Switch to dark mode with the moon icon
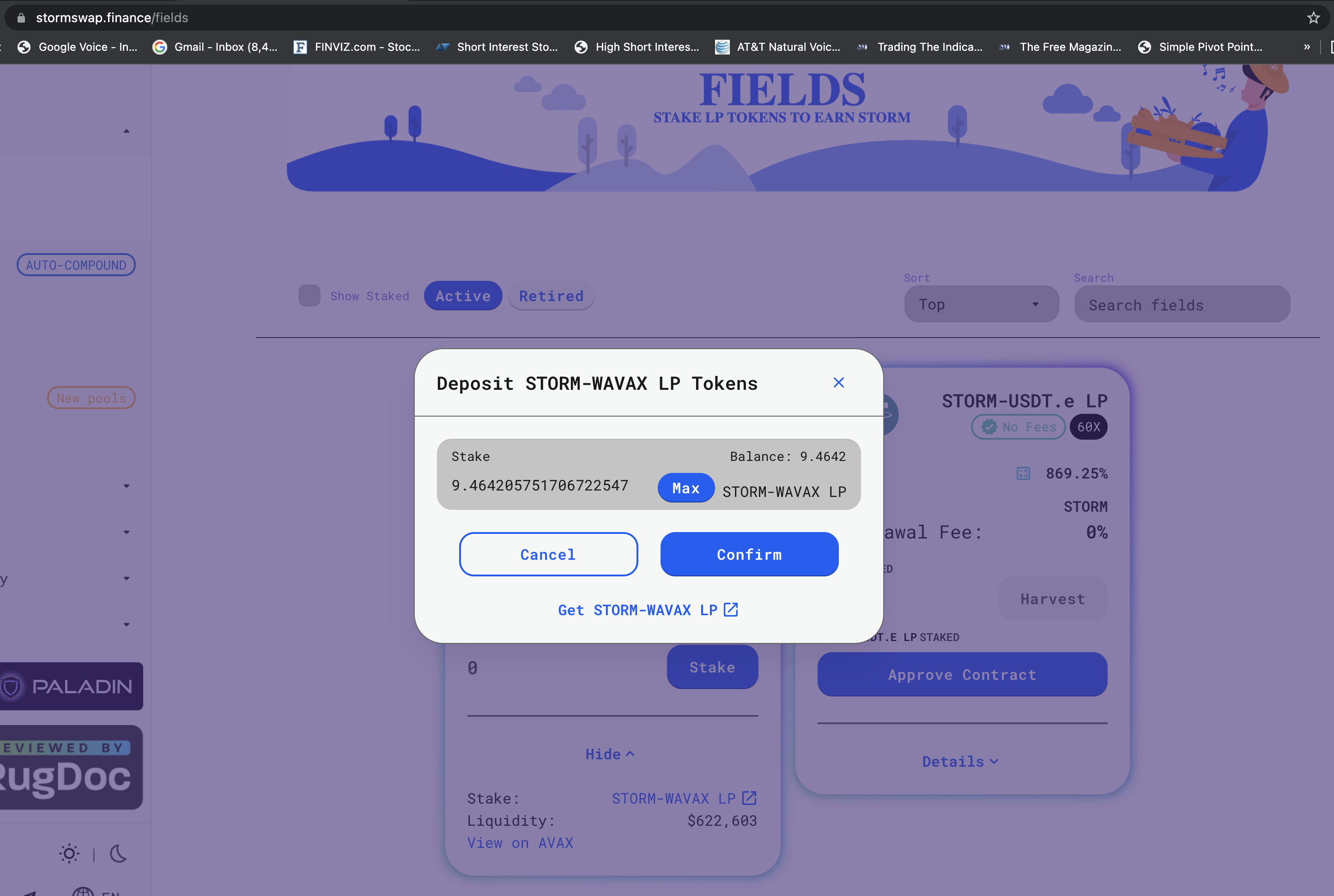This screenshot has height=896, width=1334. pos(118,854)
